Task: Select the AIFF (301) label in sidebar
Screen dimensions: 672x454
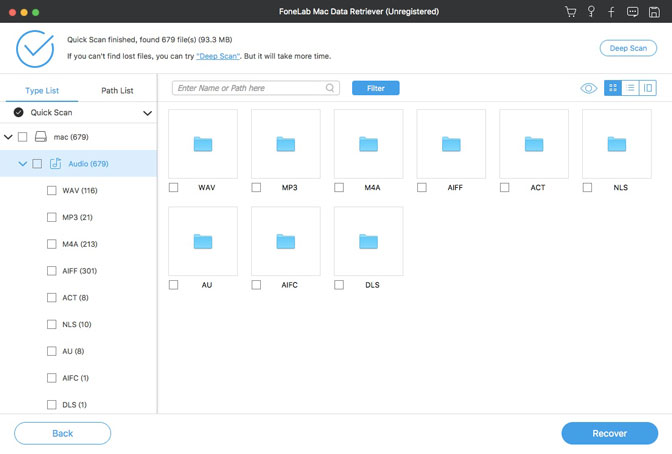Action: (80, 271)
